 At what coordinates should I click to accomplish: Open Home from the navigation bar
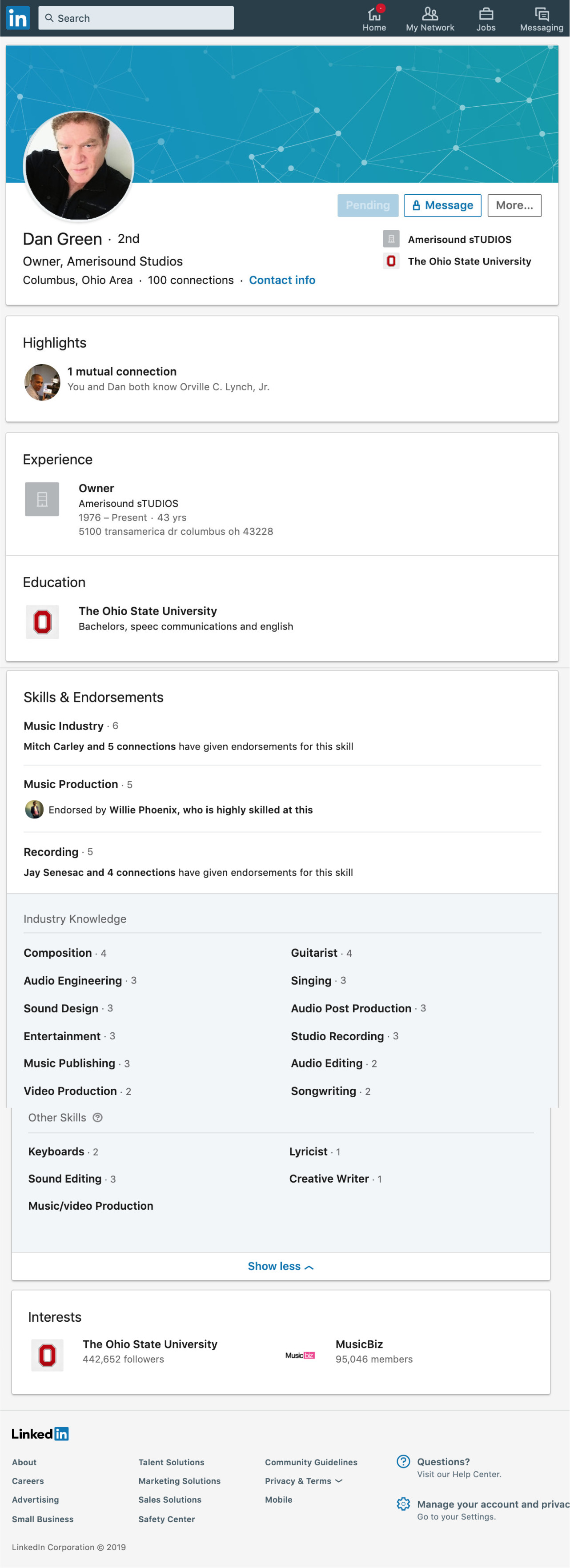click(x=374, y=19)
